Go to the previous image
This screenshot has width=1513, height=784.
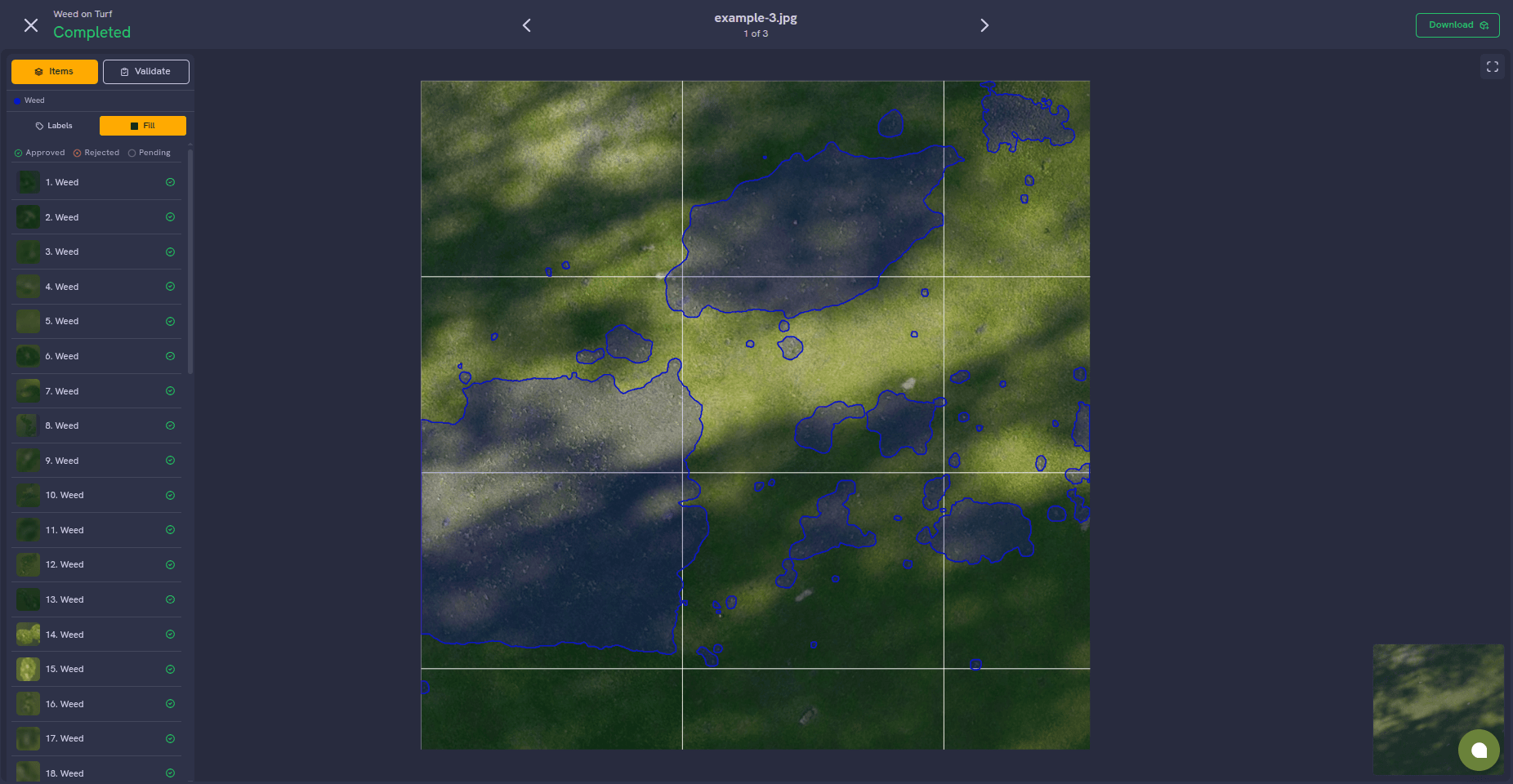[527, 25]
